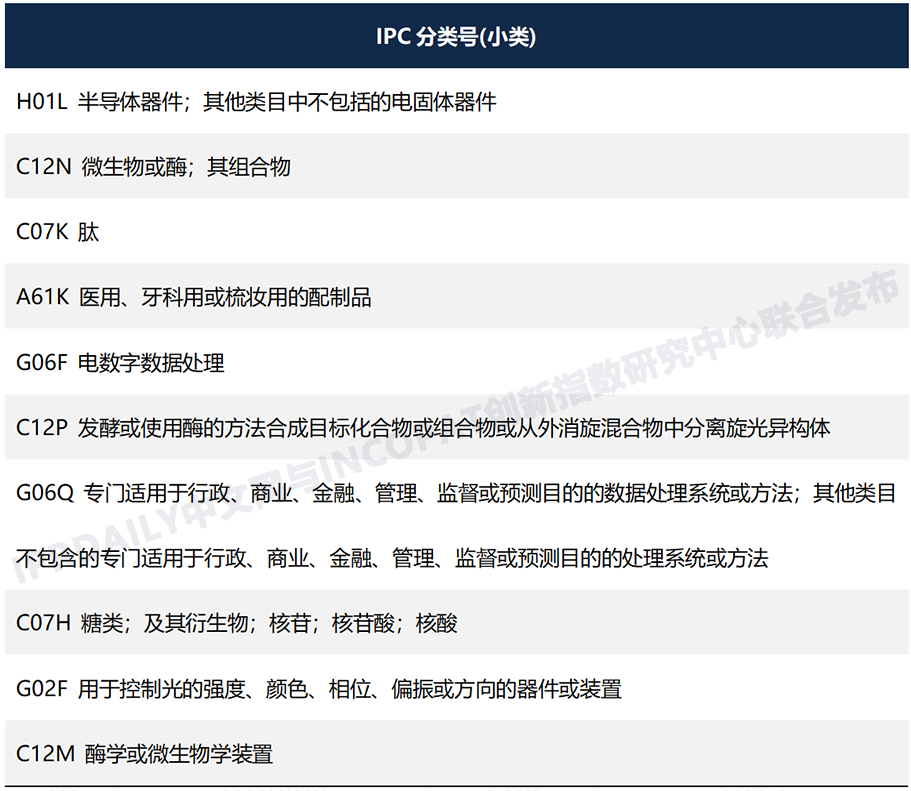Viewport: 911px width, 791px height.
Task: Click the row C12N 微生物或酶；其组合物
Action: (x=456, y=166)
